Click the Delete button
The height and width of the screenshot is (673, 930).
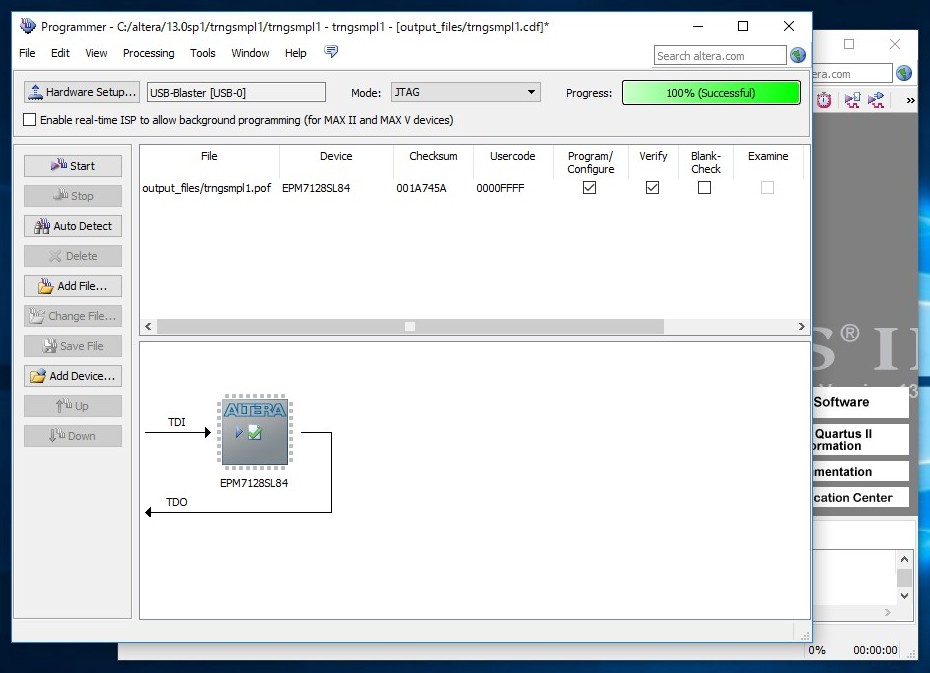(73, 256)
